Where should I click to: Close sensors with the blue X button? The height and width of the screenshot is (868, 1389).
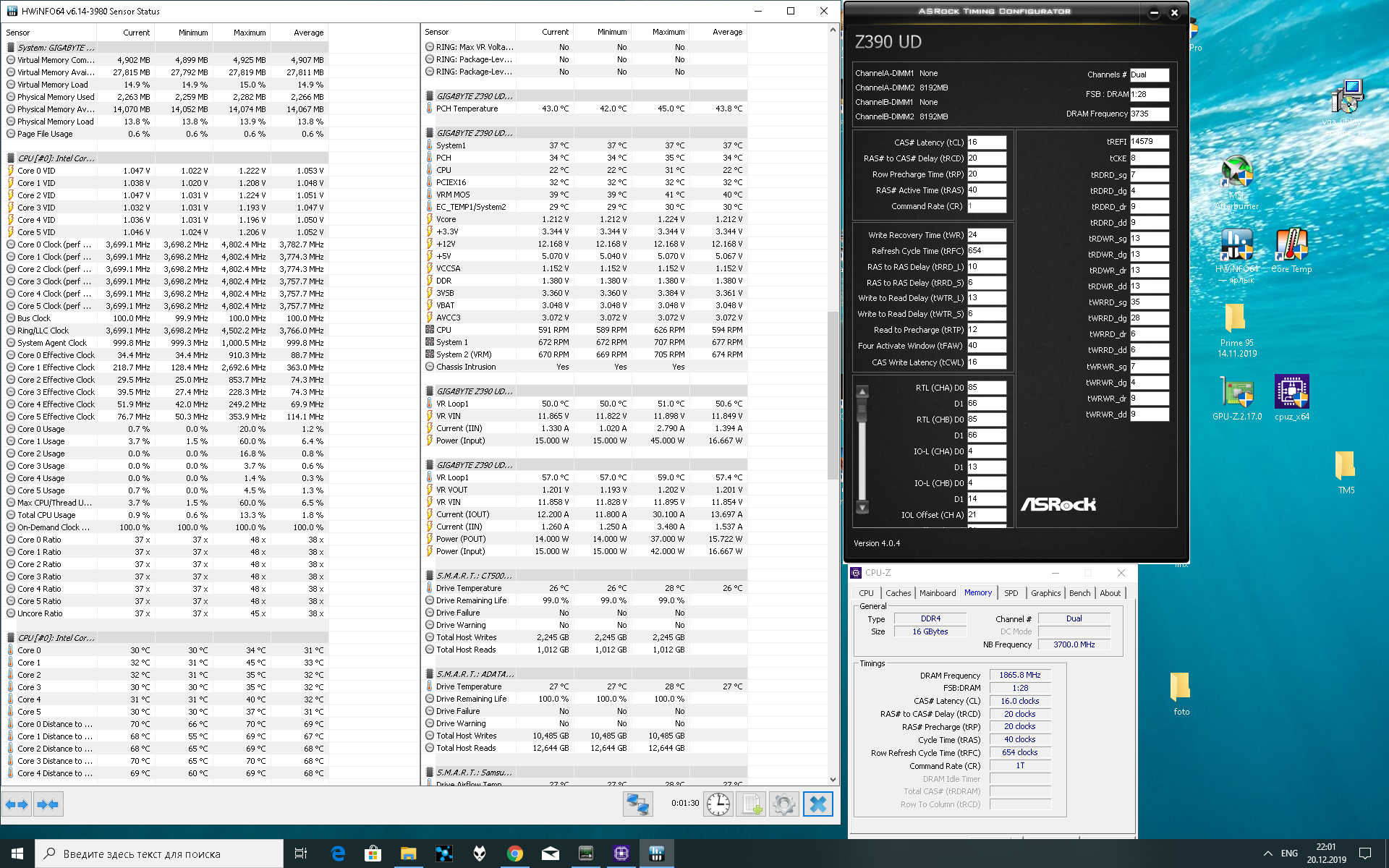pyautogui.click(x=817, y=804)
